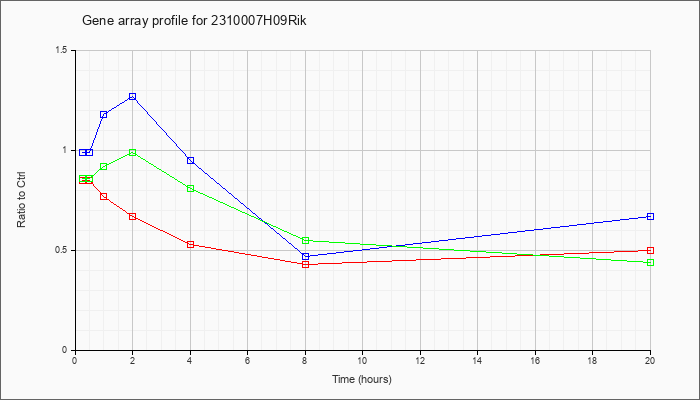
Task: Click the 1.5 tick label on the y-axis
Action: 63,50
